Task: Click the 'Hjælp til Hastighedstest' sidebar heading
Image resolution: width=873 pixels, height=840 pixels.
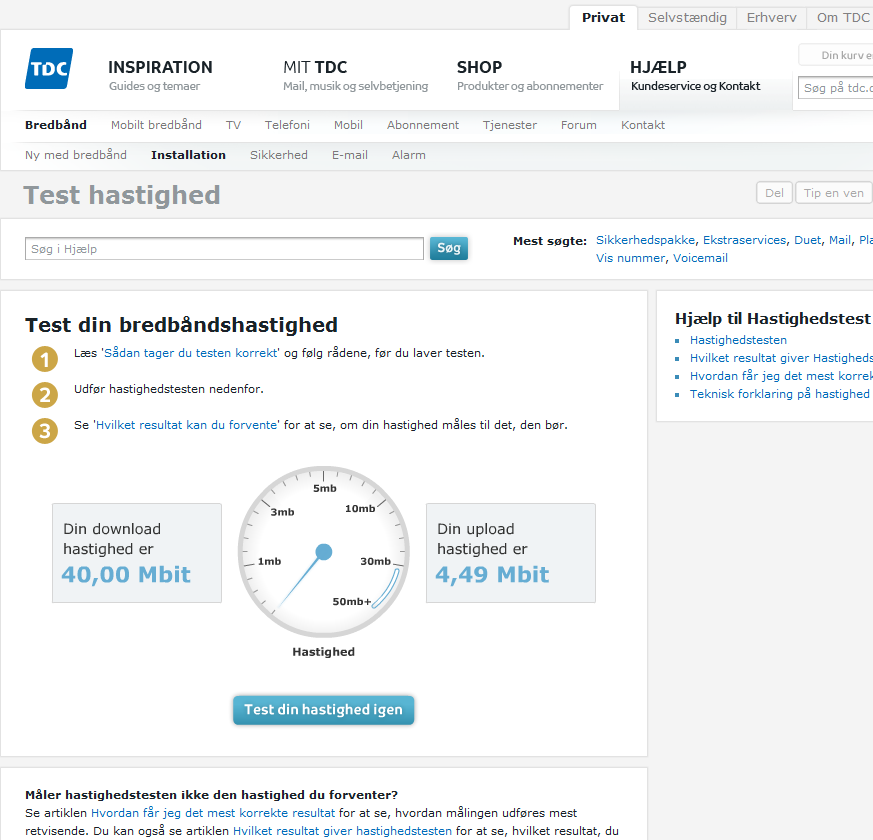Action: coord(772,318)
